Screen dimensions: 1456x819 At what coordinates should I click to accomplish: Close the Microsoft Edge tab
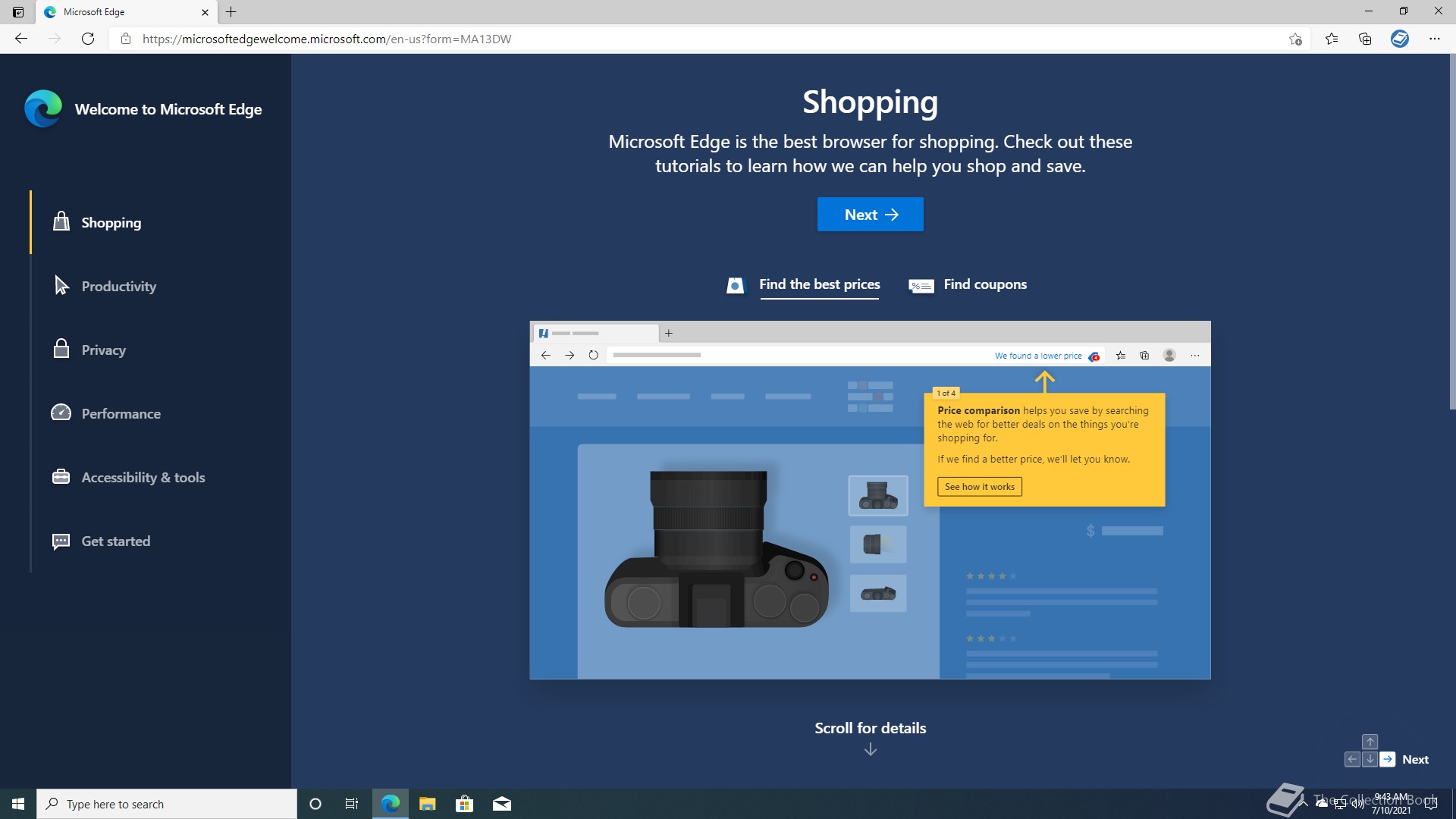click(205, 12)
